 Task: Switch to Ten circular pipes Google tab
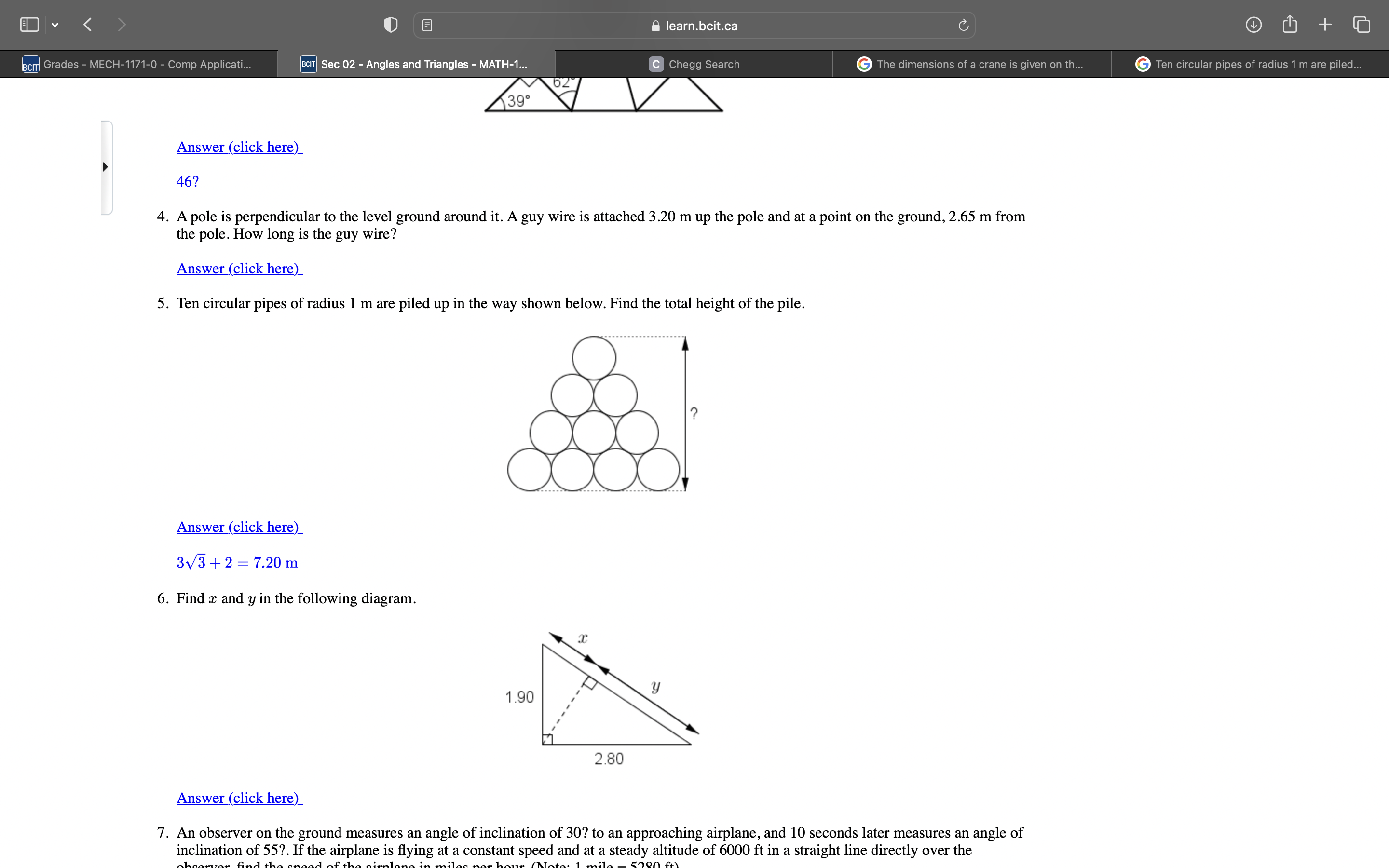(x=1250, y=64)
